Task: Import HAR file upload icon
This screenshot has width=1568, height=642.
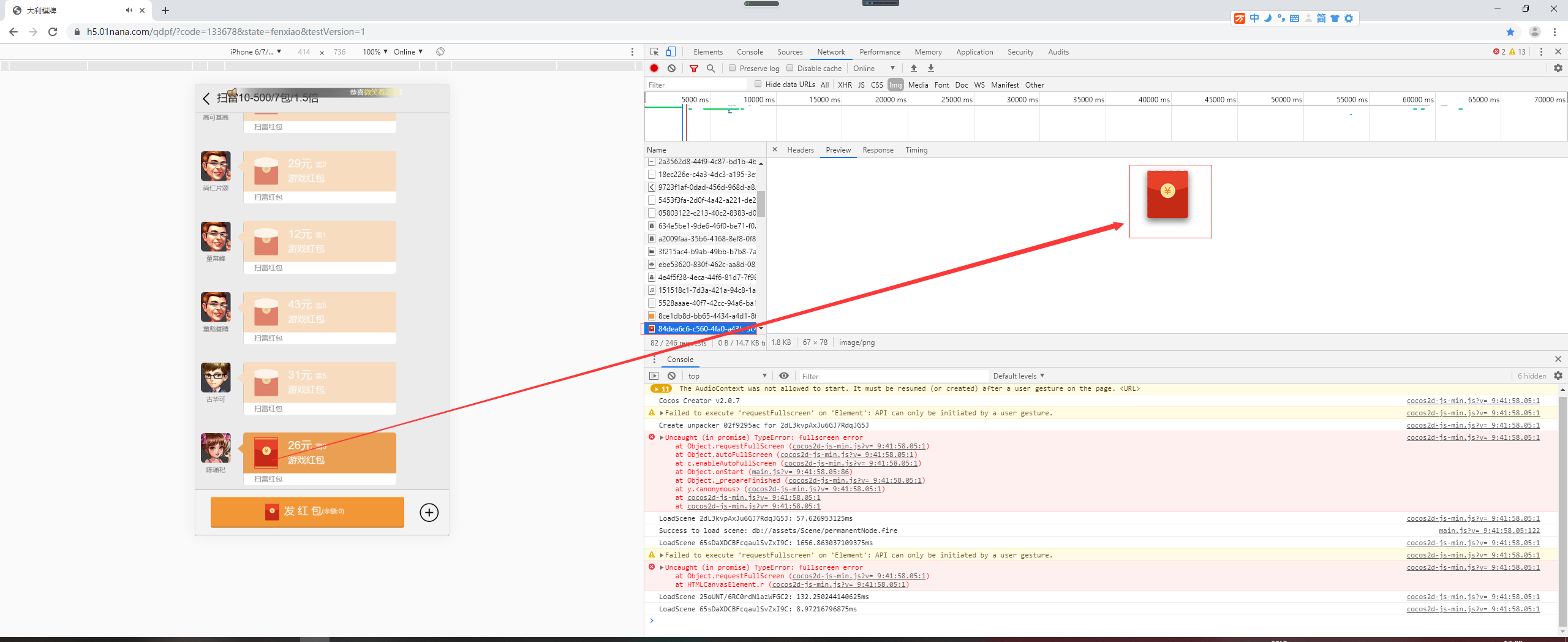Action: click(914, 69)
